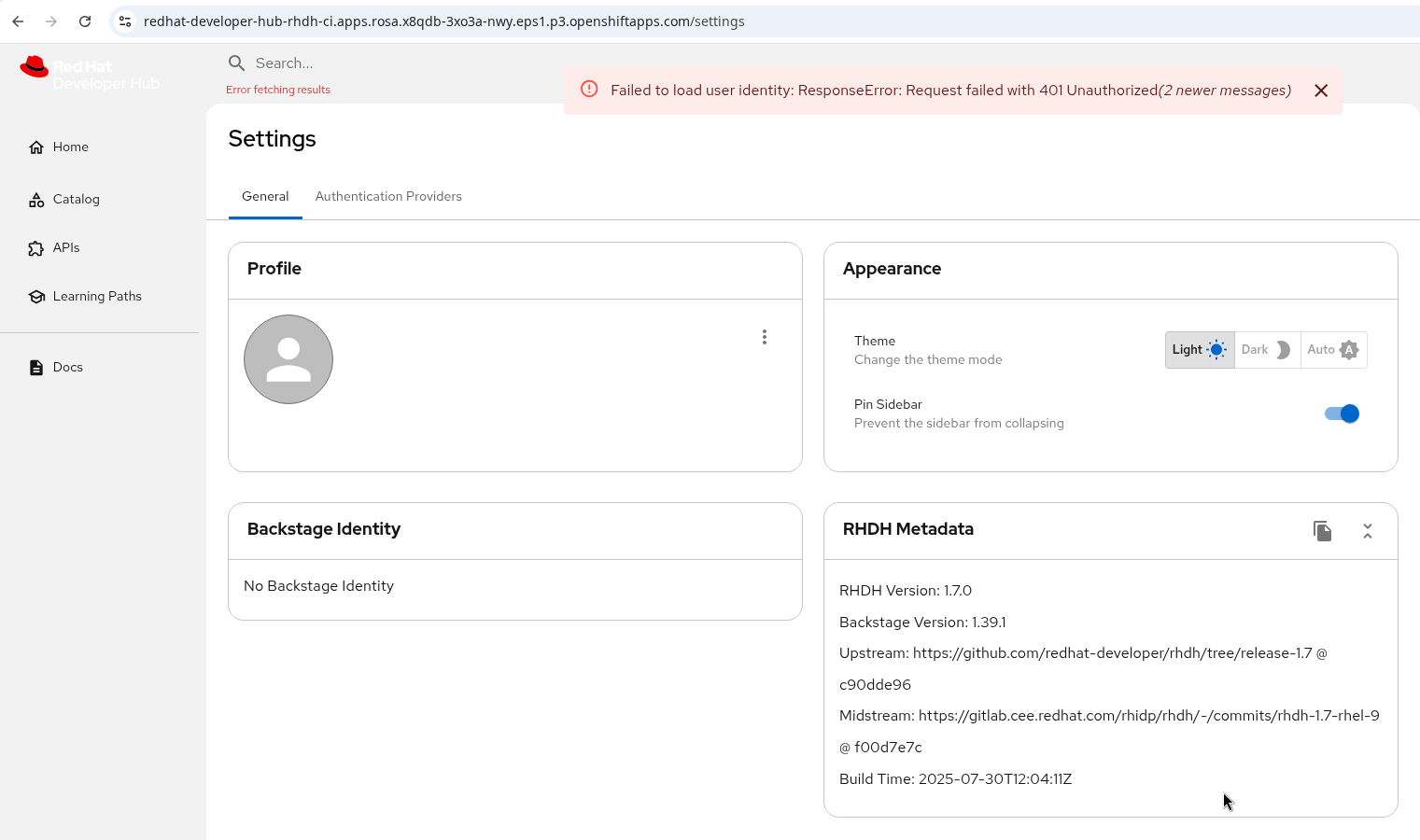
Task: Switch to Authentication Providers tab
Action: point(388,197)
